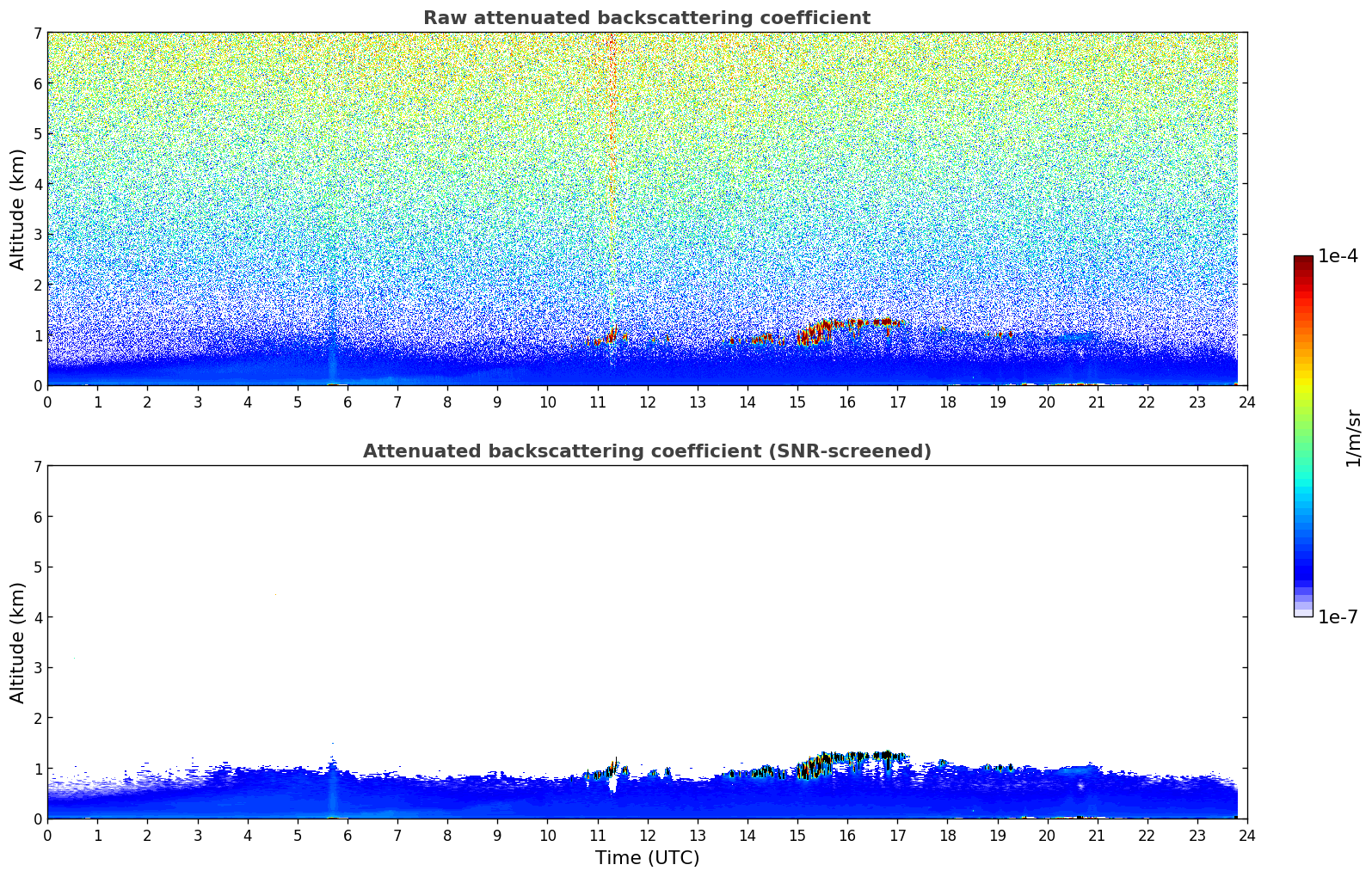
Task: Click the '1e-7' colorbar minimum label
Action: pos(1338,616)
